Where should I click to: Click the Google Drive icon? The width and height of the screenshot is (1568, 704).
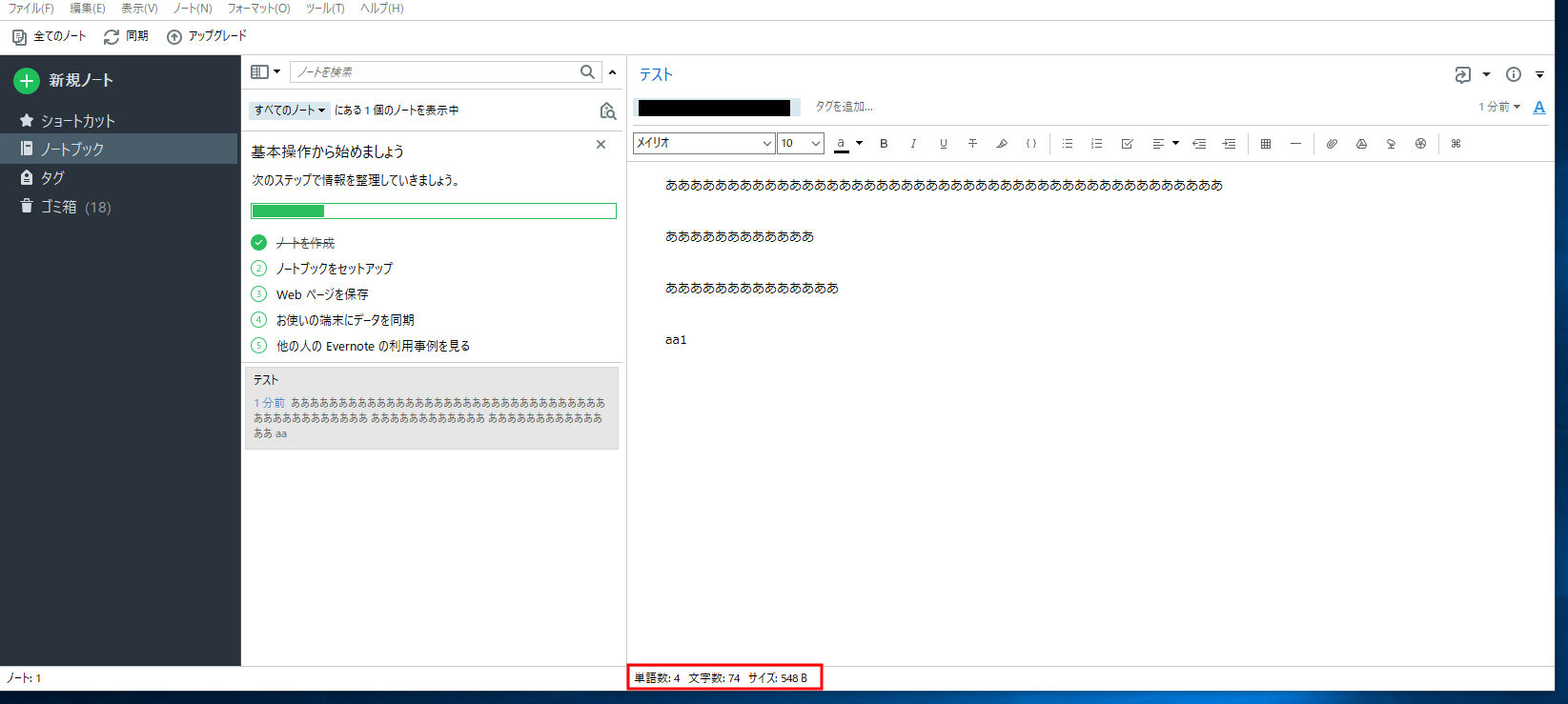[1361, 144]
